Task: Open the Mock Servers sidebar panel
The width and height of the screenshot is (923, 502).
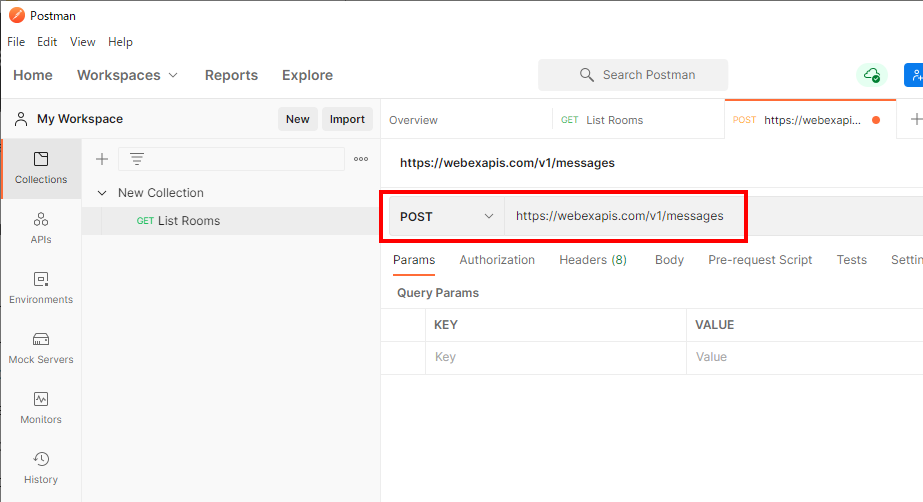Action: pyautogui.click(x=41, y=348)
